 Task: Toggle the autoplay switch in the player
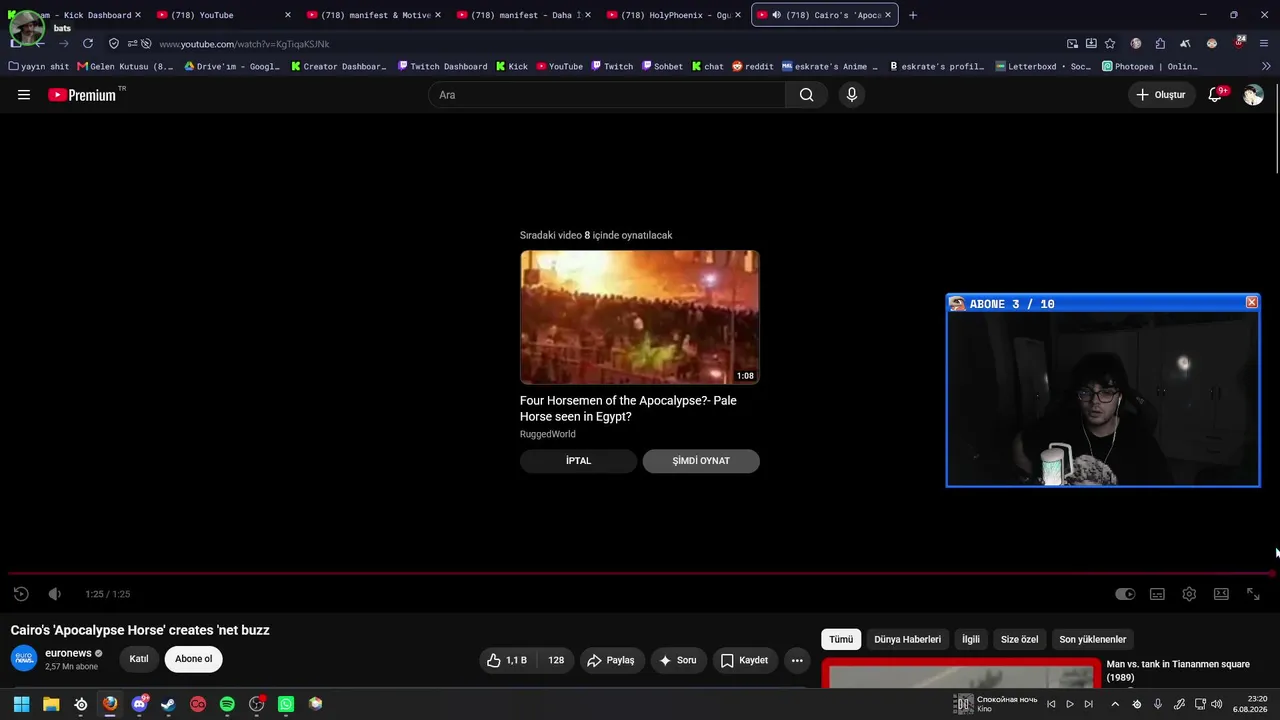pyautogui.click(x=1125, y=594)
